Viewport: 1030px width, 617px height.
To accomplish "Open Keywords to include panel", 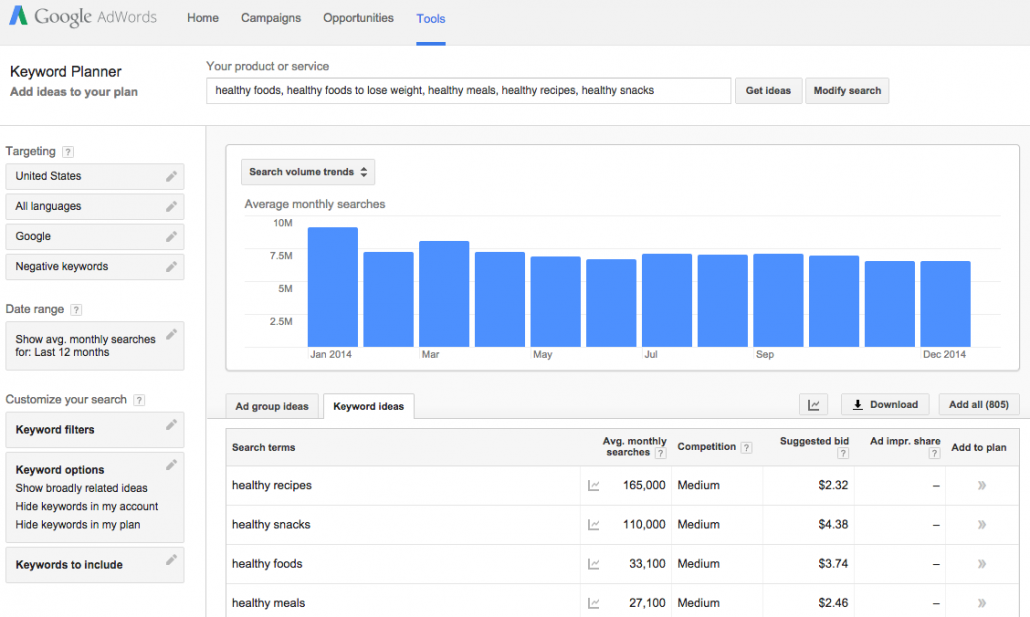I will tap(95, 565).
